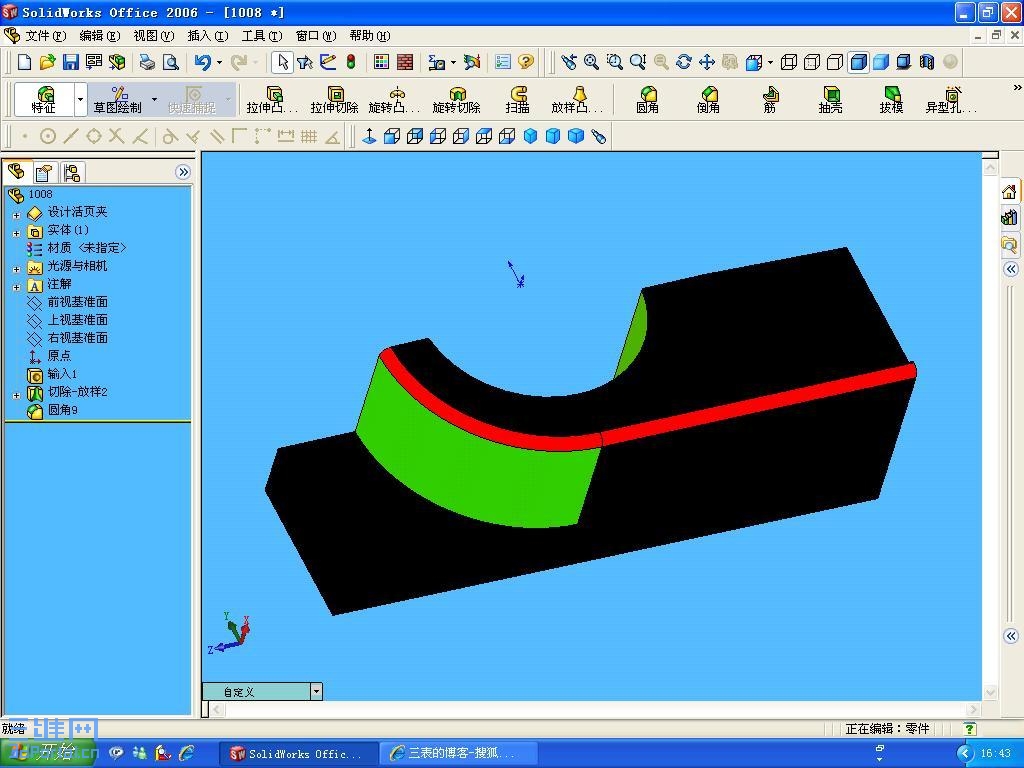Image resolution: width=1024 pixels, height=768 pixels.
Task: Switch to Wireframe display mode
Action: point(789,62)
